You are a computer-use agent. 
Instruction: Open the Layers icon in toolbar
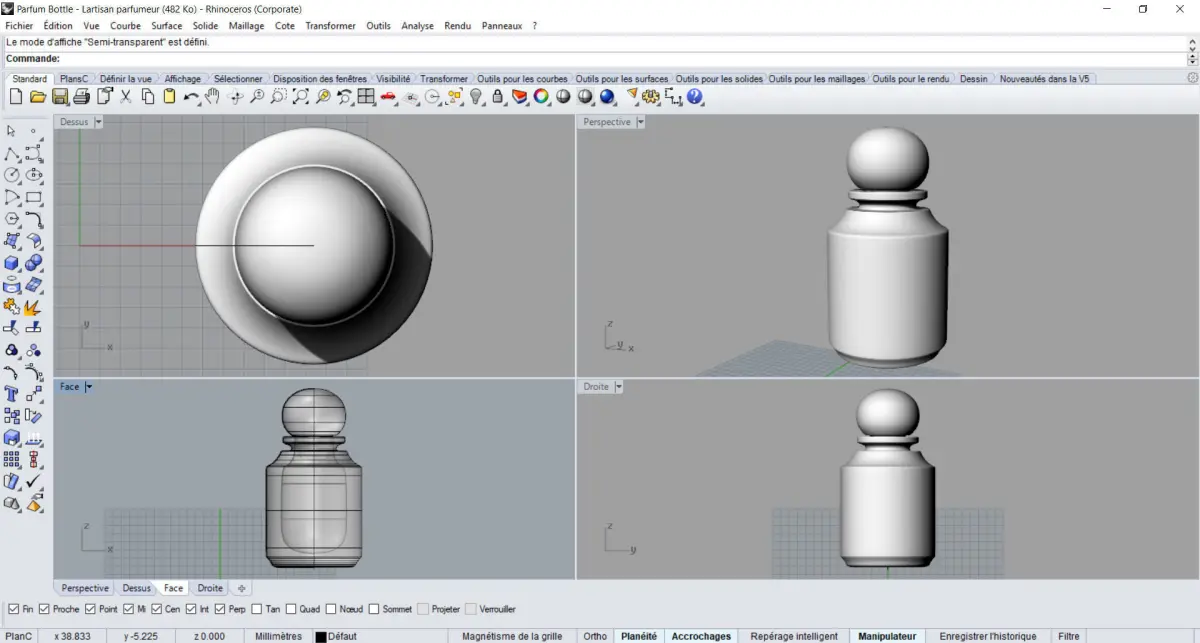click(x=519, y=97)
